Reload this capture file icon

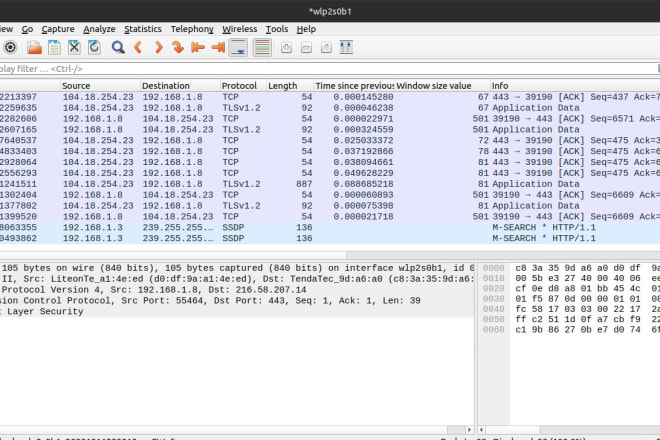[x=94, y=47]
